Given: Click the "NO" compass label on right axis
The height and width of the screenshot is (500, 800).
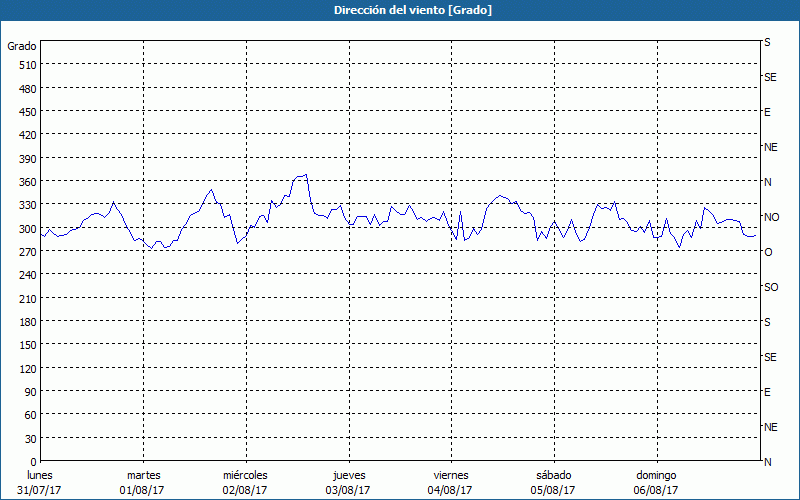Looking at the screenshot, I should [771, 217].
